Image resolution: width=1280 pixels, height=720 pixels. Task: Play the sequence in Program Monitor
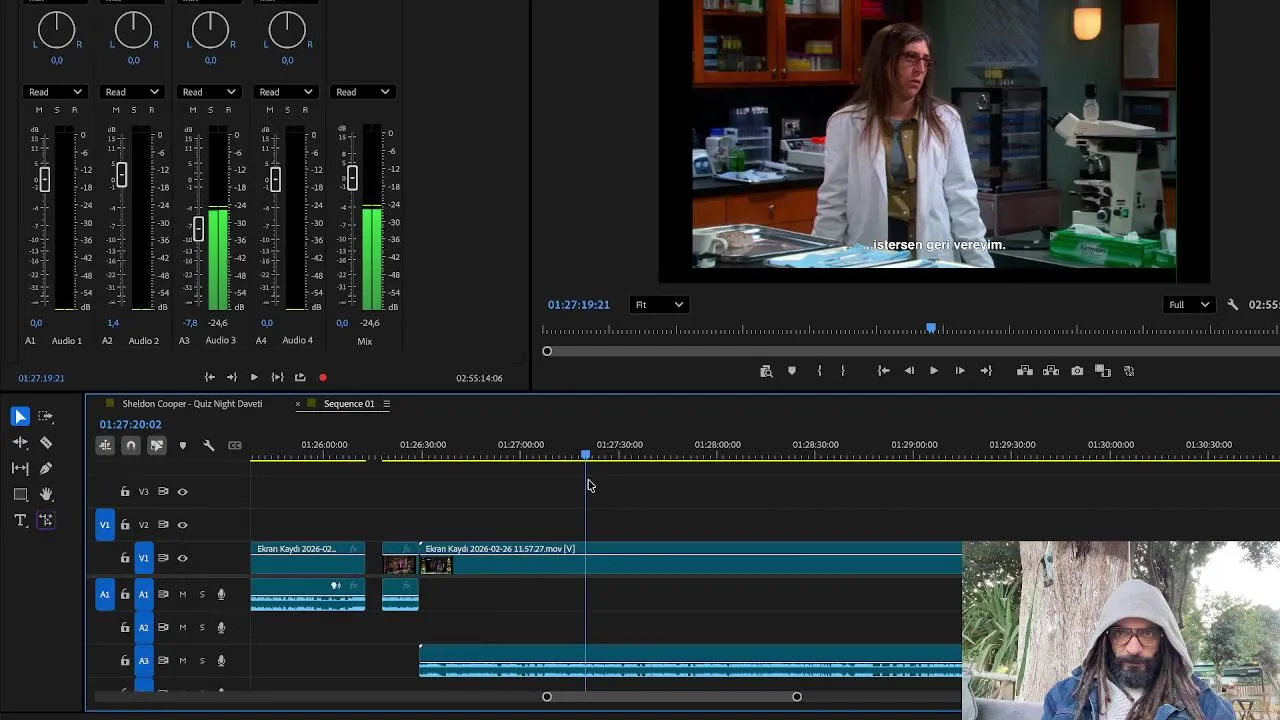[x=934, y=371]
